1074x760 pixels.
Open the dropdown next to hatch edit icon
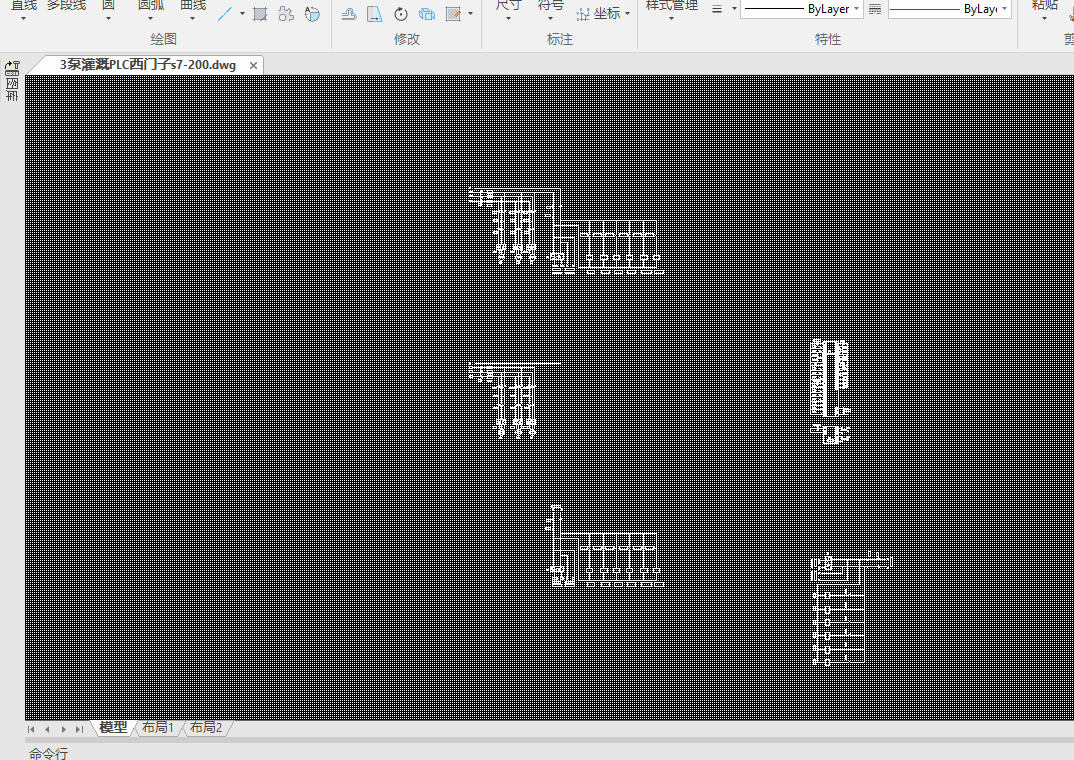click(471, 14)
